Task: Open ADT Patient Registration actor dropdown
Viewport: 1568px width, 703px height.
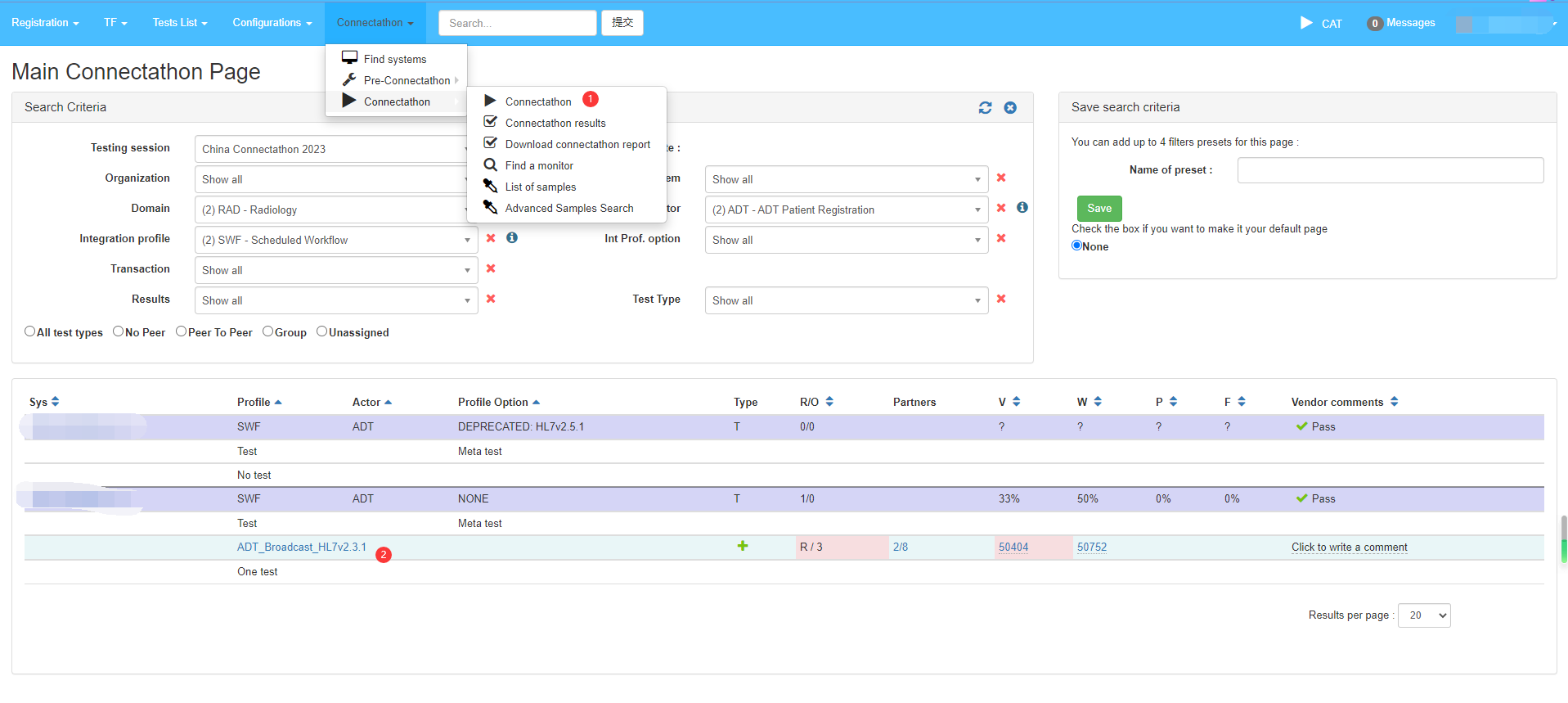Action: [847, 210]
